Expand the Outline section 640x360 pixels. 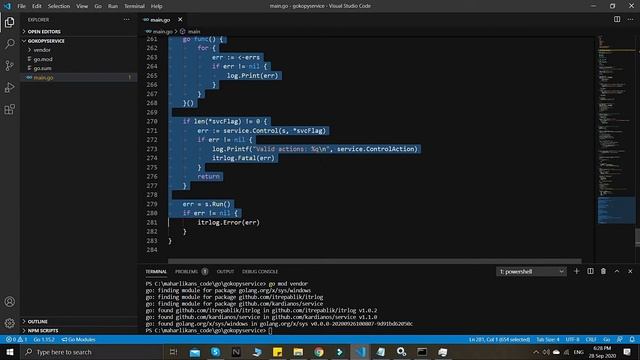click(x=79, y=322)
